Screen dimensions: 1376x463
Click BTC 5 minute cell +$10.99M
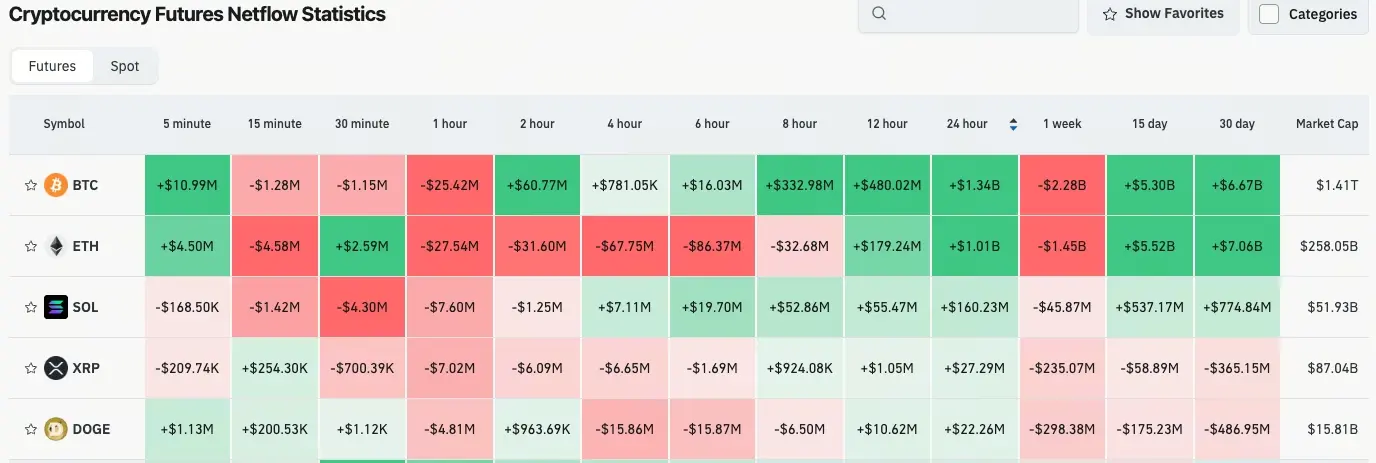click(x=187, y=185)
